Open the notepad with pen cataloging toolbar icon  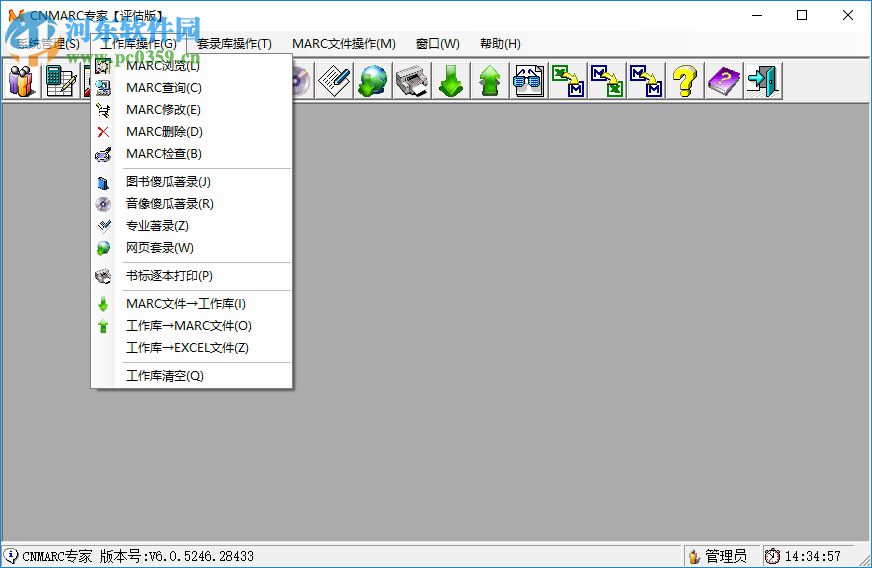click(334, 81)
